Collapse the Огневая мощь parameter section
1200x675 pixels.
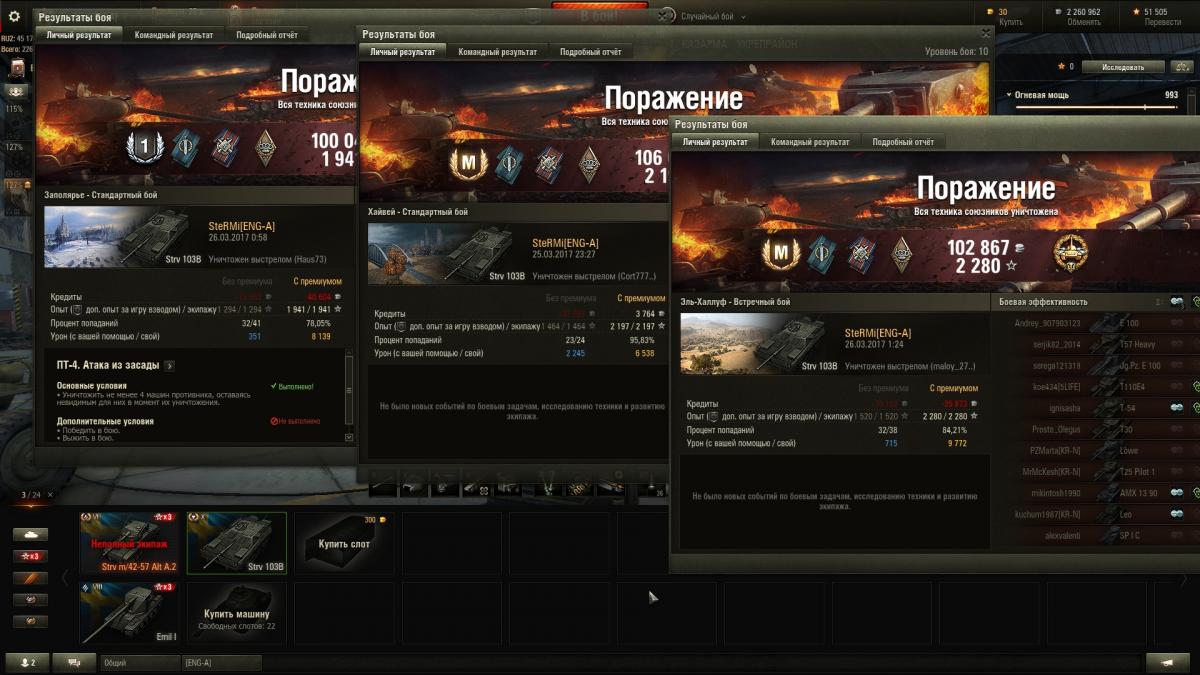pos(1009,95)
